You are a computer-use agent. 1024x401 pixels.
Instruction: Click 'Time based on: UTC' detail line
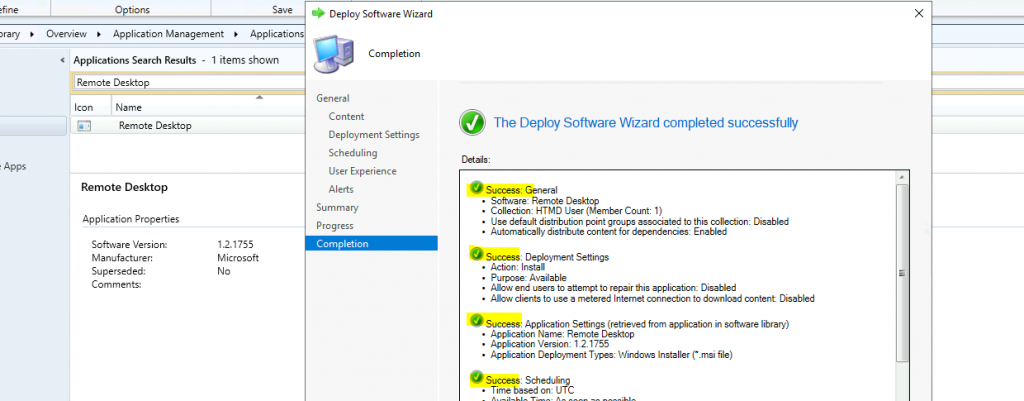point(530,391)
